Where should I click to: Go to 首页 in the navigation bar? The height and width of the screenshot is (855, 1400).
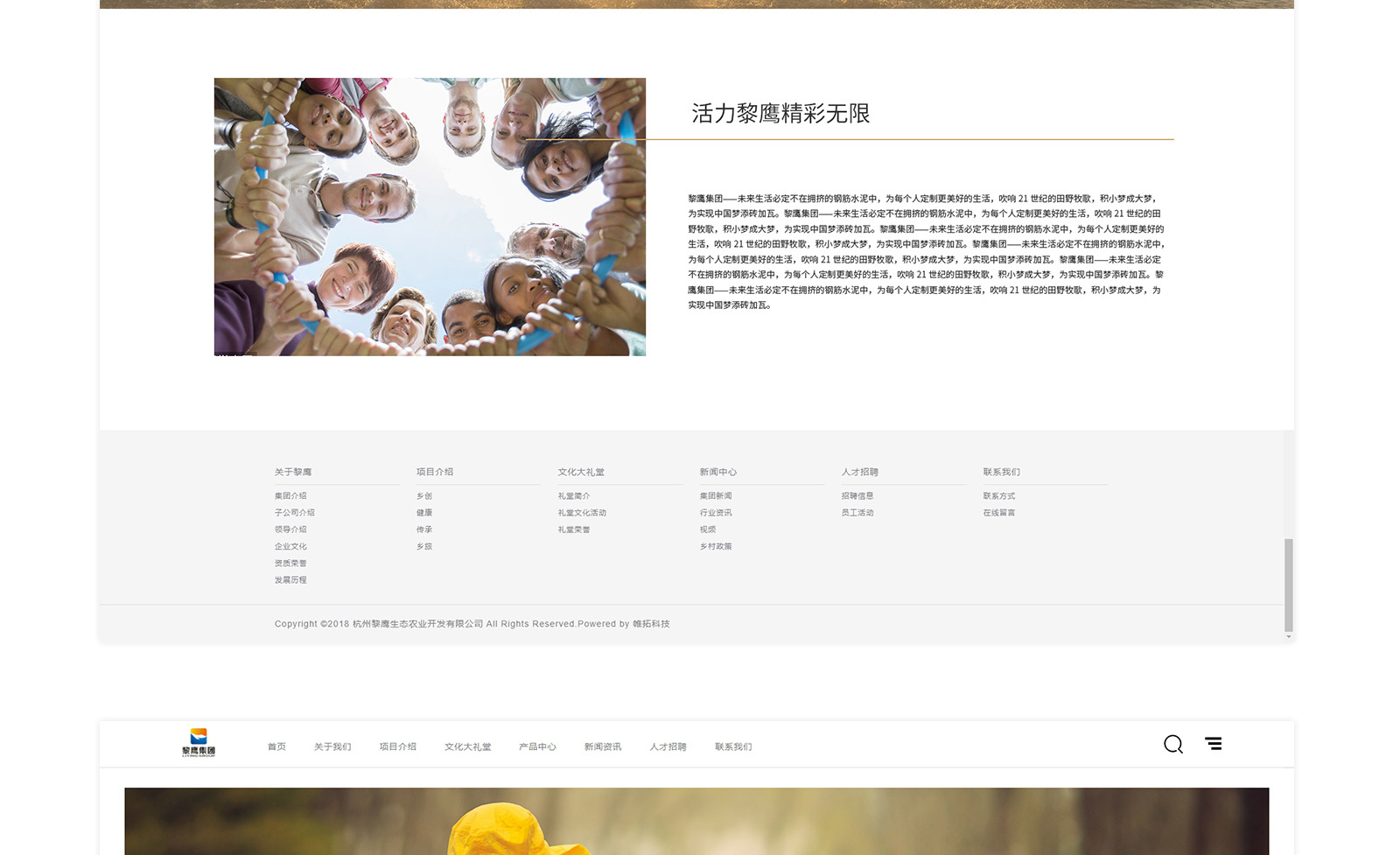(x=276, y=747)
